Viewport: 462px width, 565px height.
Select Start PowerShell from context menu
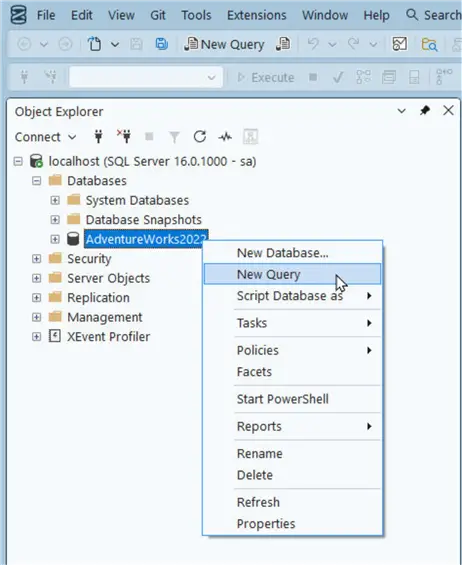(x=292, y=399)
